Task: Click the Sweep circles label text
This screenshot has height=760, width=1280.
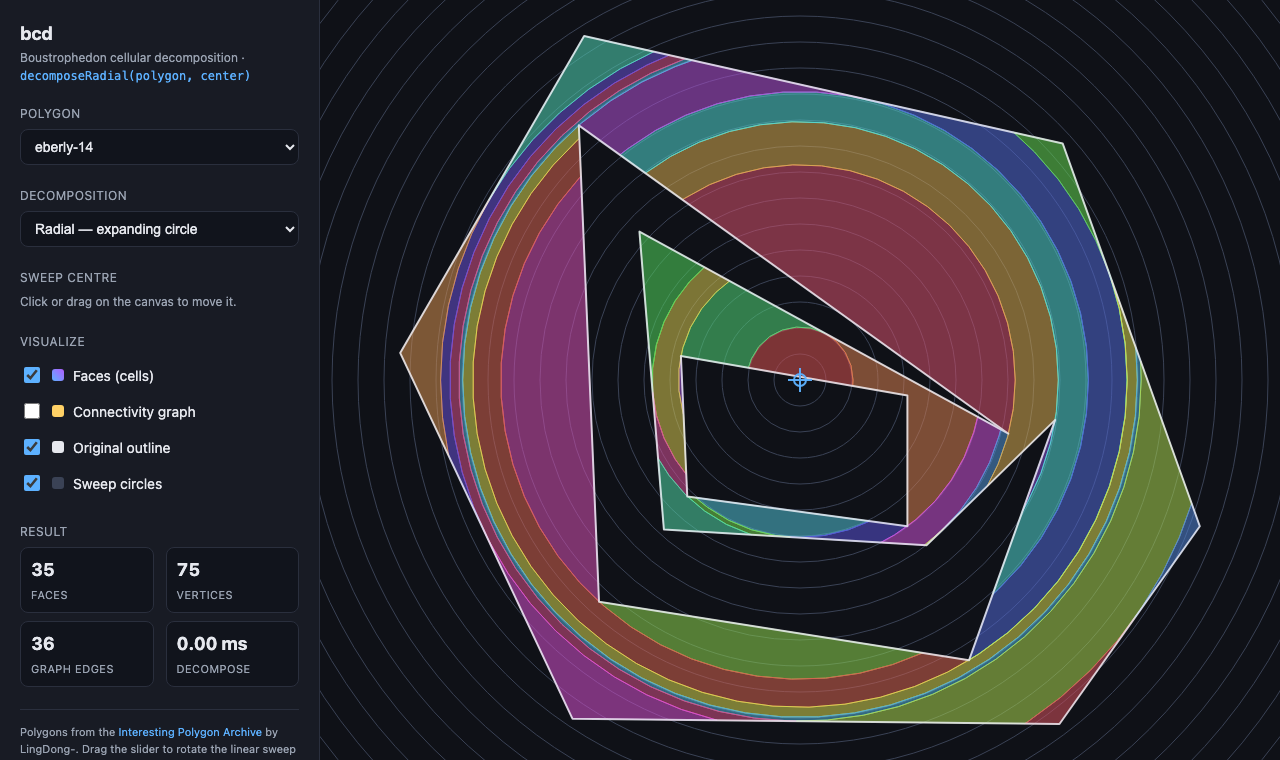Action: 117,484
